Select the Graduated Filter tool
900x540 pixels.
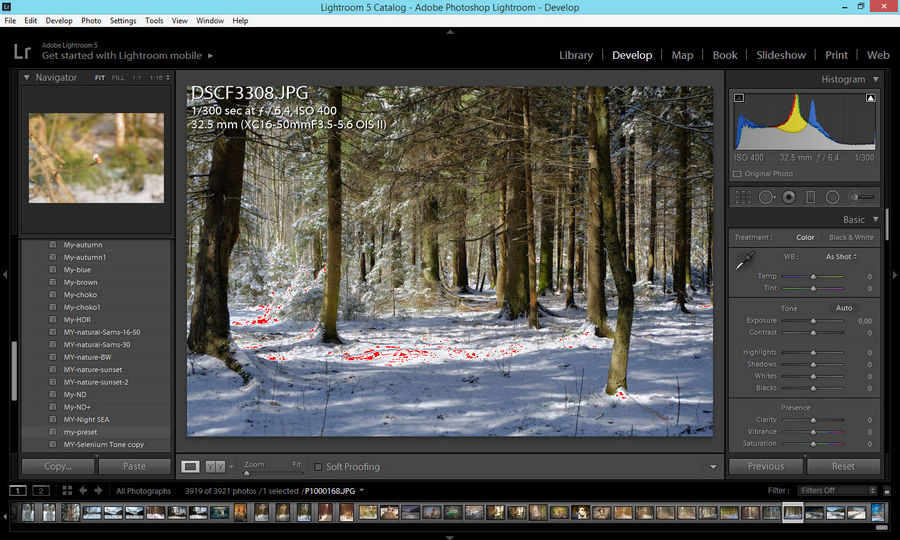click(811, 197)
